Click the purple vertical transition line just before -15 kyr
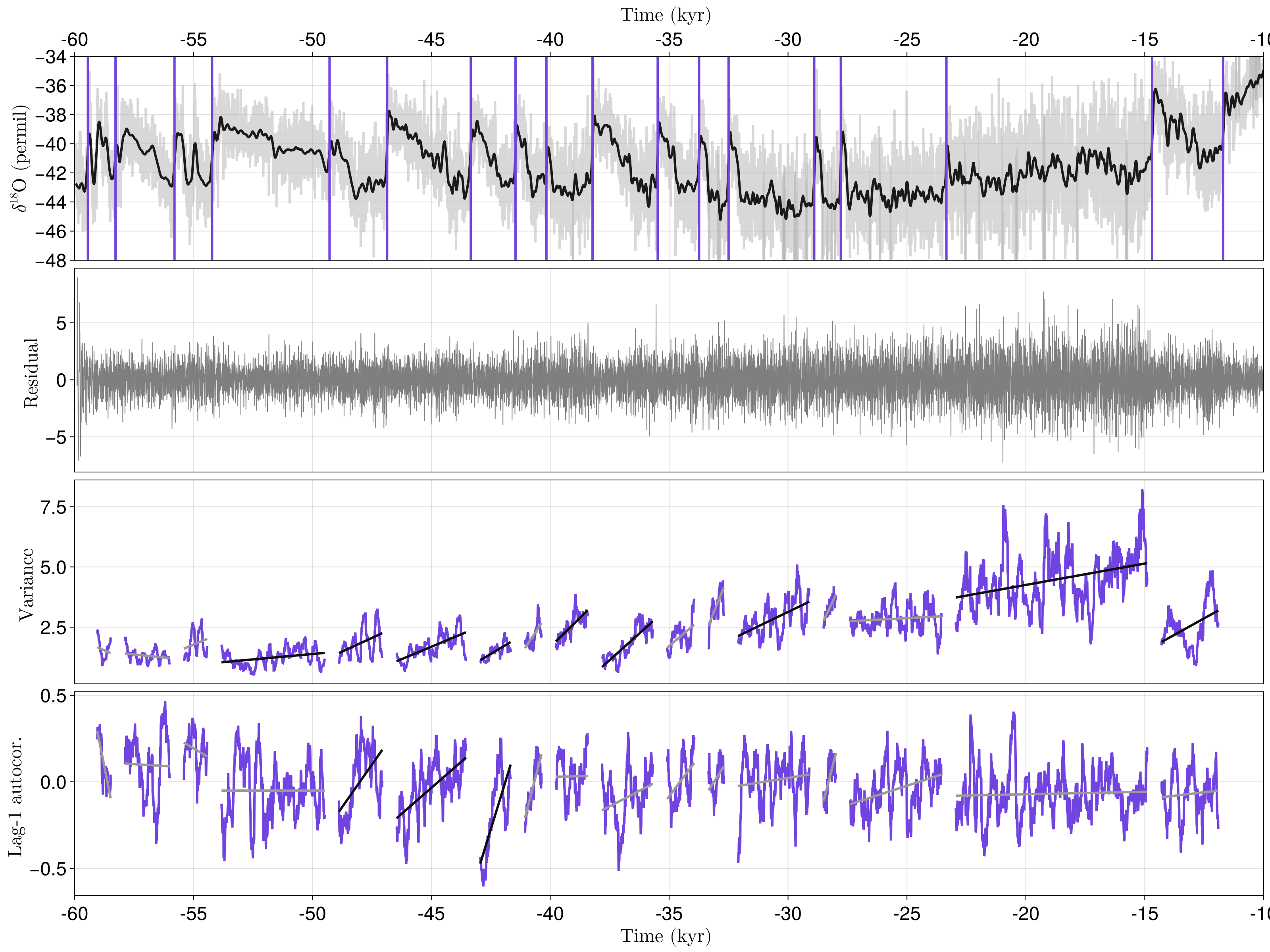This screenshot has height=952, width=1270. tap(1152, 158)
